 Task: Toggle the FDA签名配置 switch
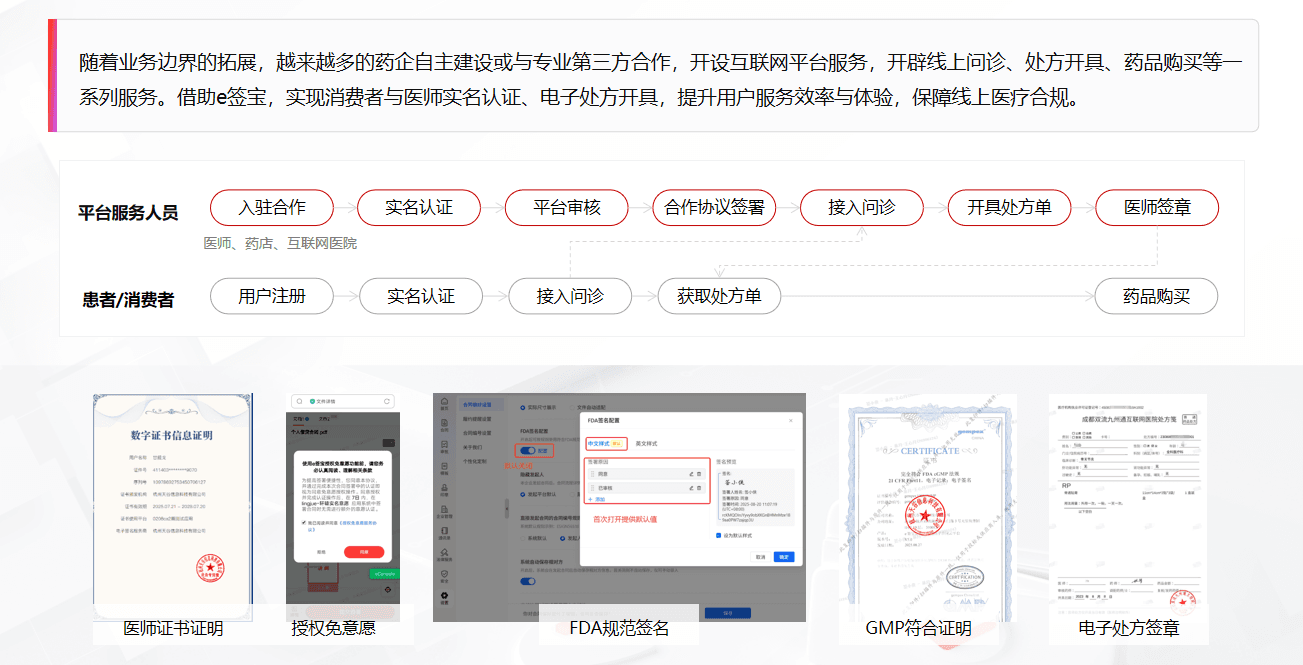[x=528, y=451]
